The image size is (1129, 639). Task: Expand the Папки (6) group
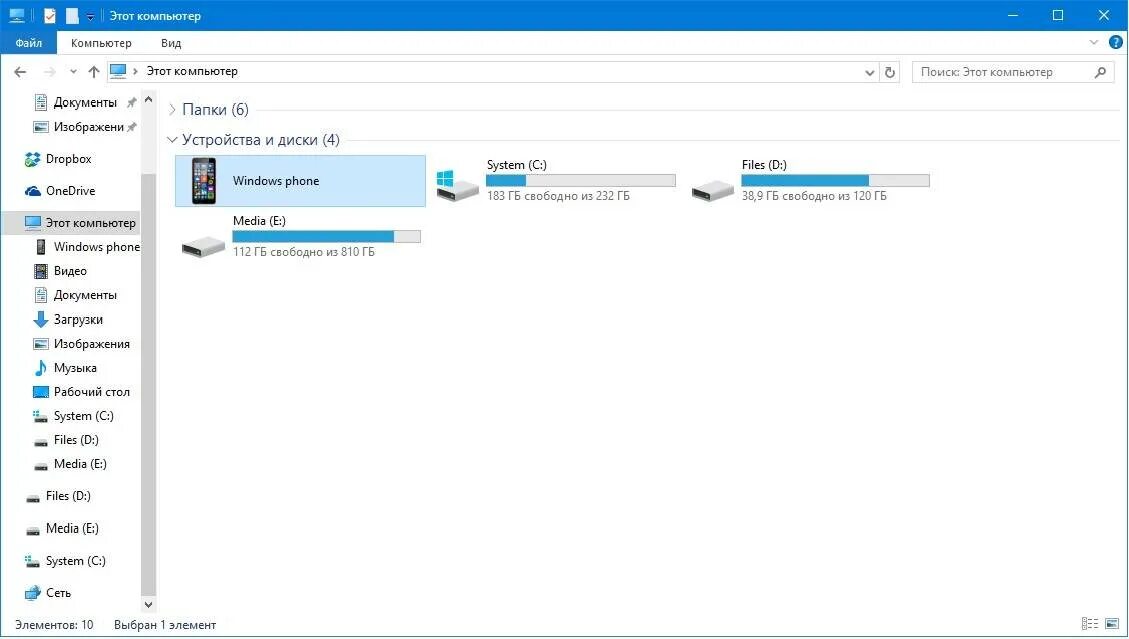(172, 110)
